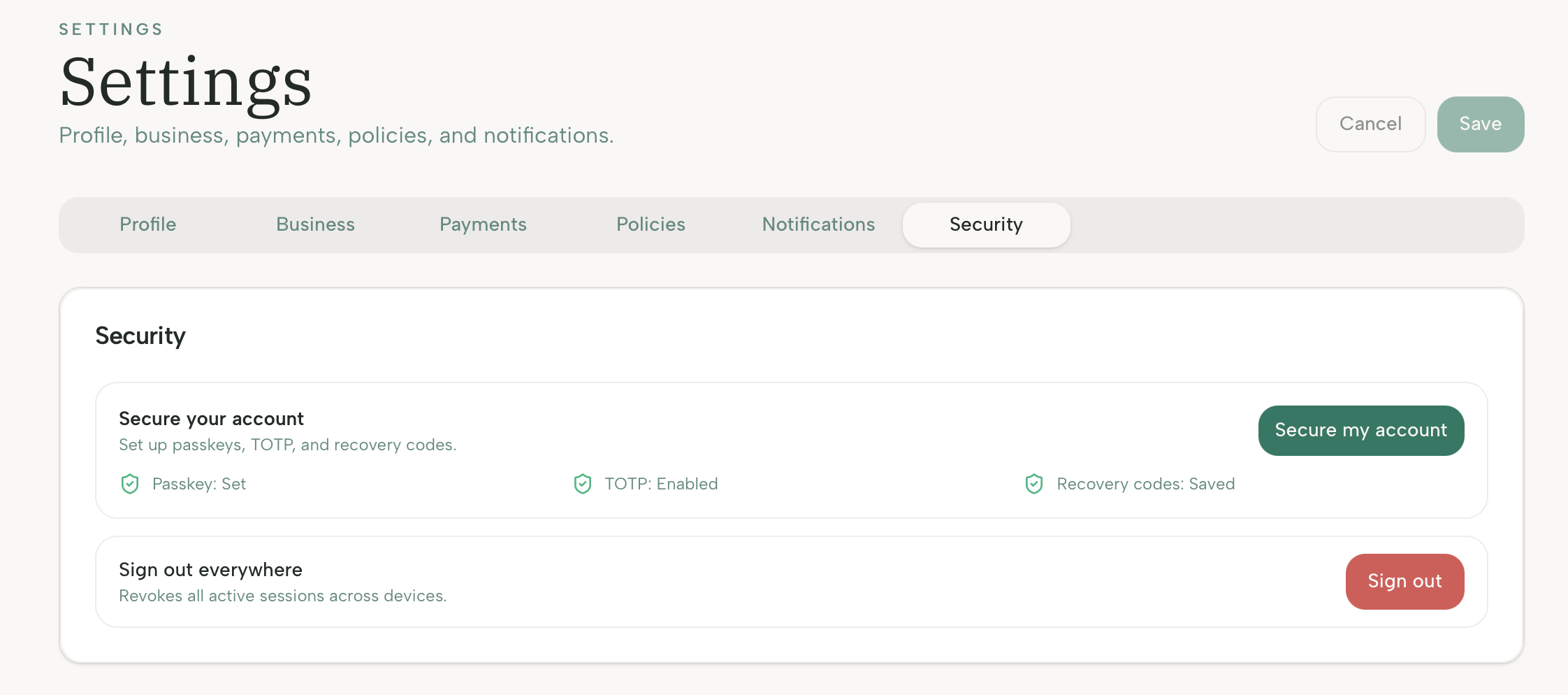Click the SETTINGS breadcrumb label
This screenshot has height=695, width=1568.
tap(110, 29)
